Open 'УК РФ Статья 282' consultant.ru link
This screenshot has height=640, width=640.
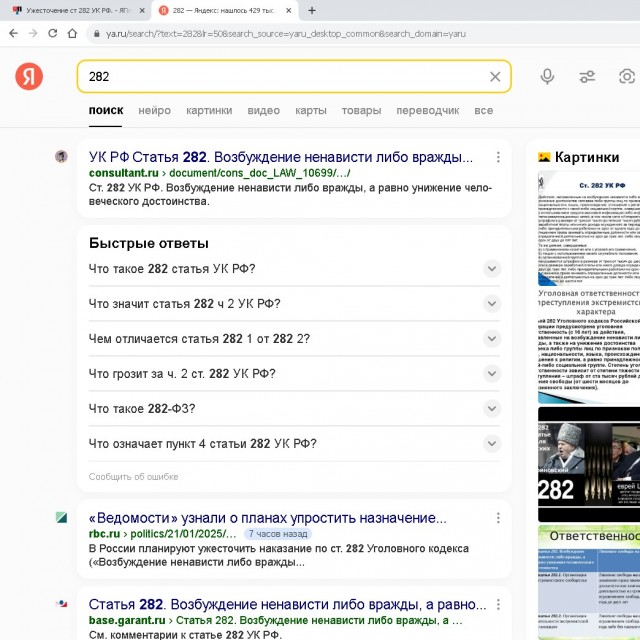(x=280, y=157)
